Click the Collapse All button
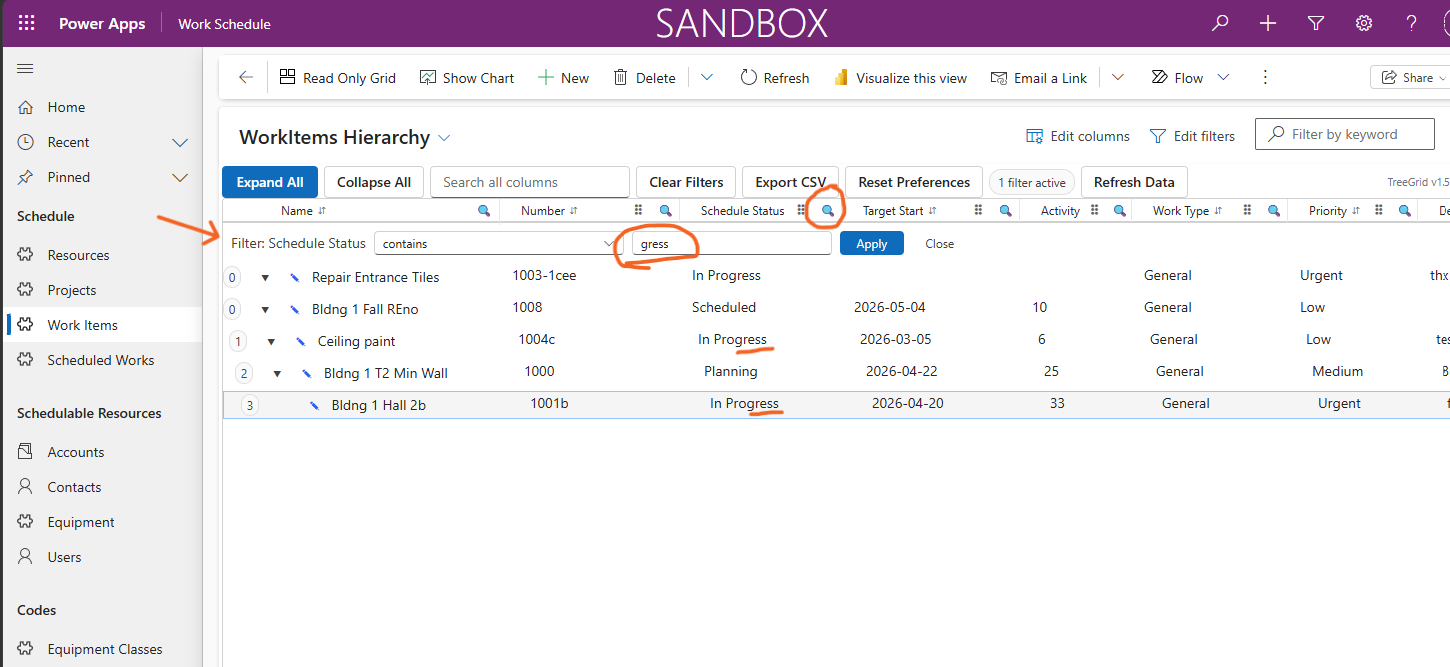The width and height of the screenshot is (1450, 667). pos(374,182)
